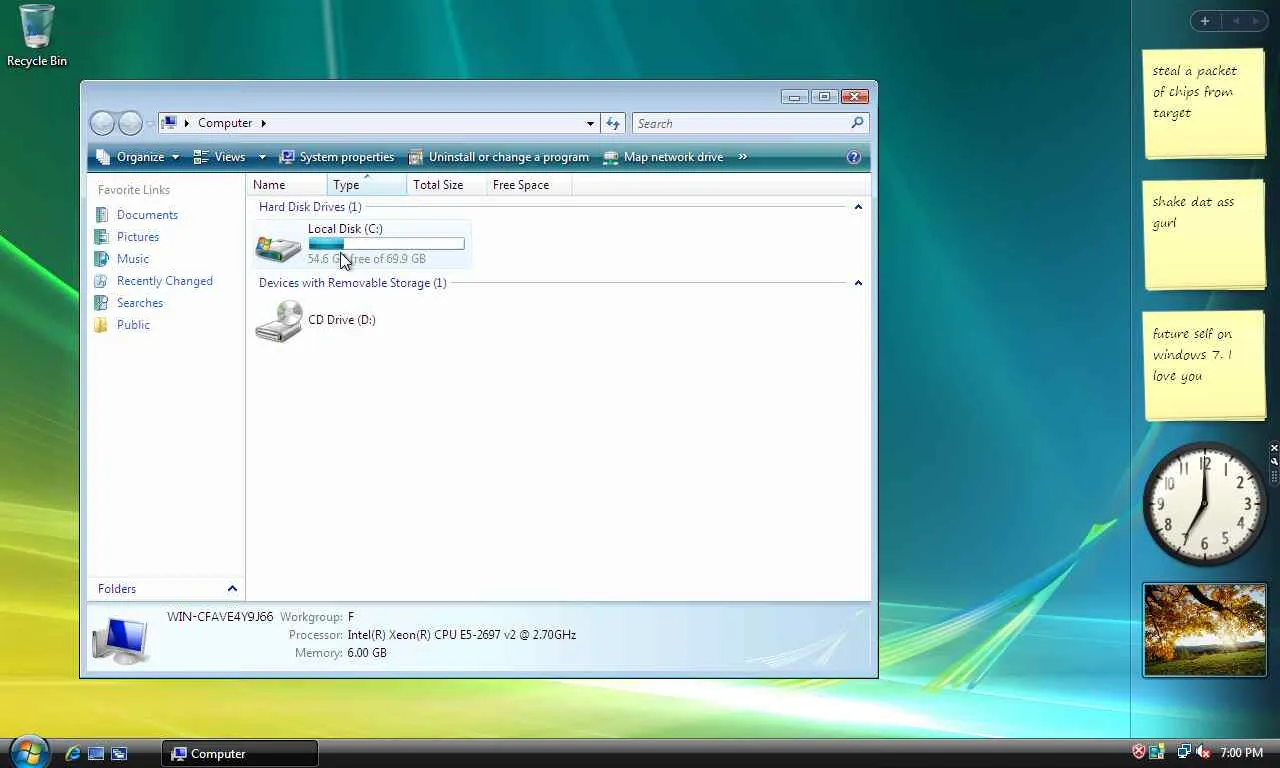This screenshot has height=768, width=1280.
Task: Select the CD Drive (D:) icon
Action: click(278, 321)
